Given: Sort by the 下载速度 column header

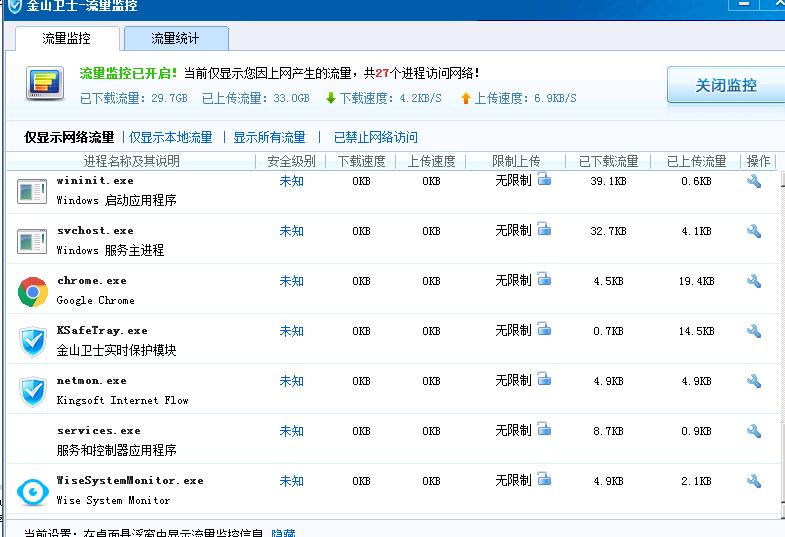Looking at the screenshot, I should point(361,161).
